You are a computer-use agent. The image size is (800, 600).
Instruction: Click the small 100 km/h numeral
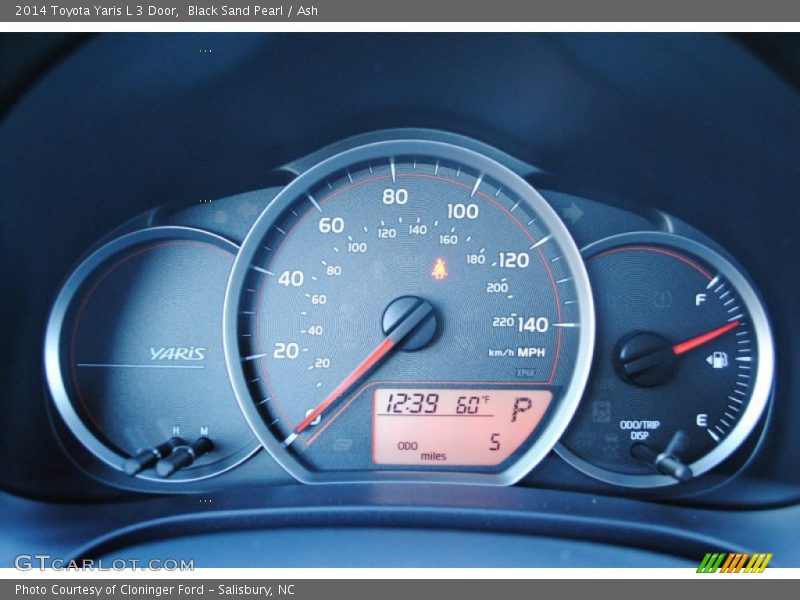point(357,247)
